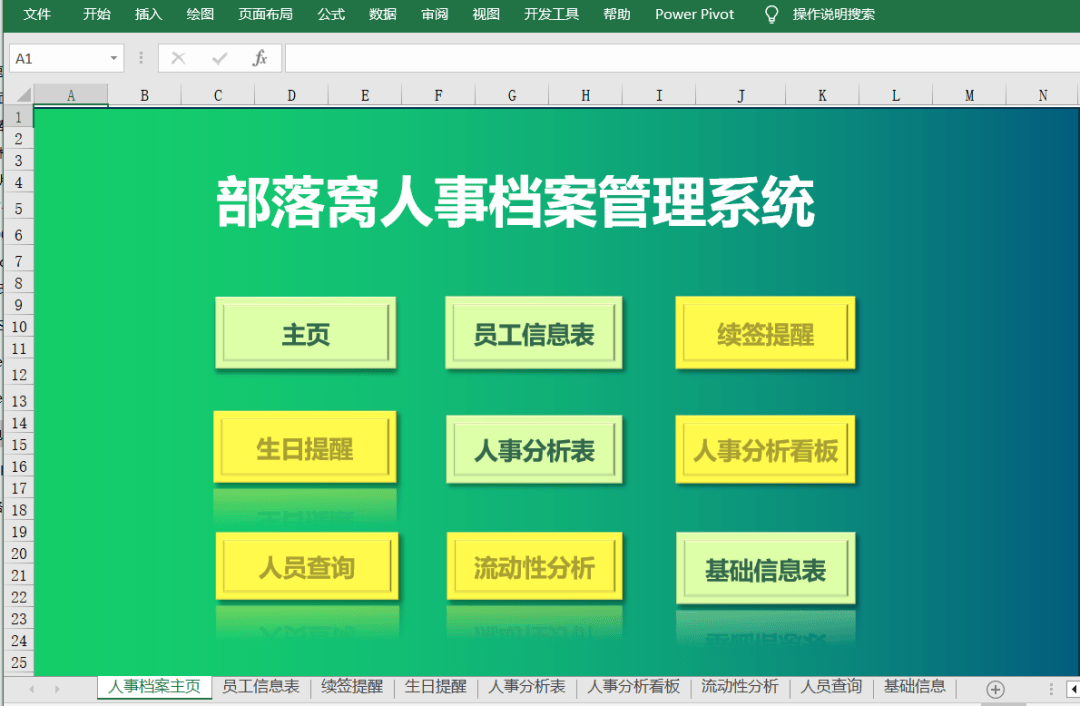Click the formula bar enter checkmark icon
The height and width of the screenshot is (706, 1080).
pos(219,59)
